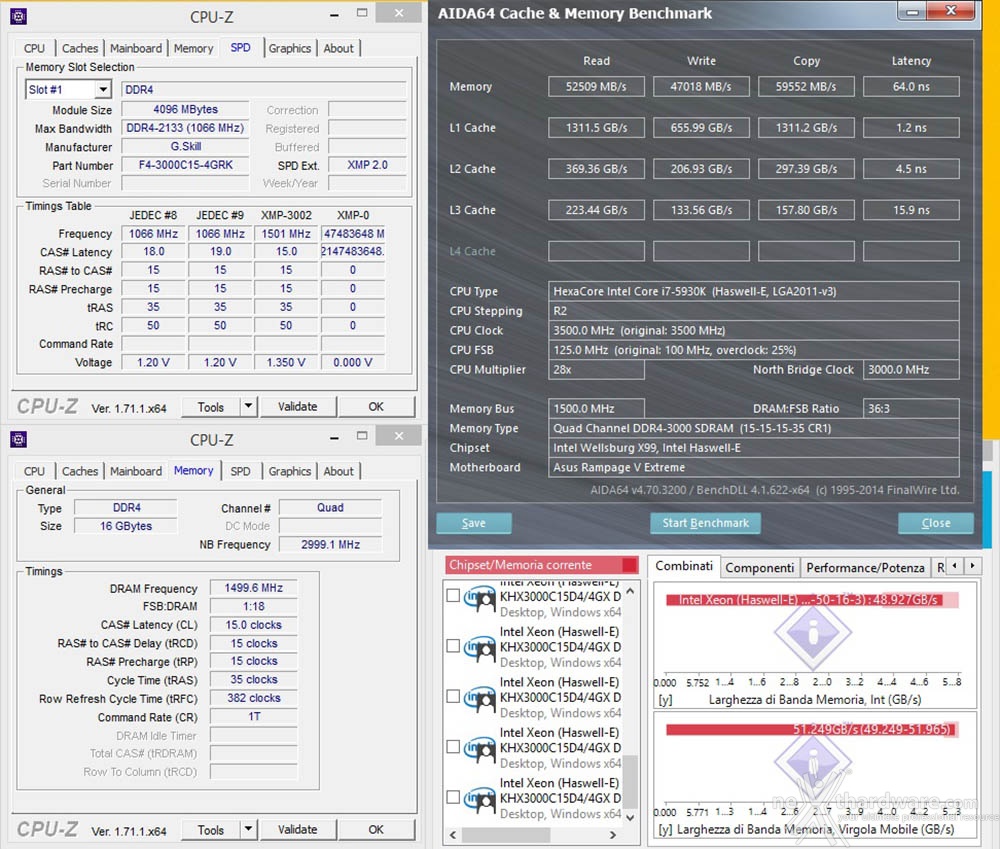The image size is (1000, 849).
Task: Check the second Intel Xeon (Haswell-E) entry checkbox
Action: tap(453, 646)
